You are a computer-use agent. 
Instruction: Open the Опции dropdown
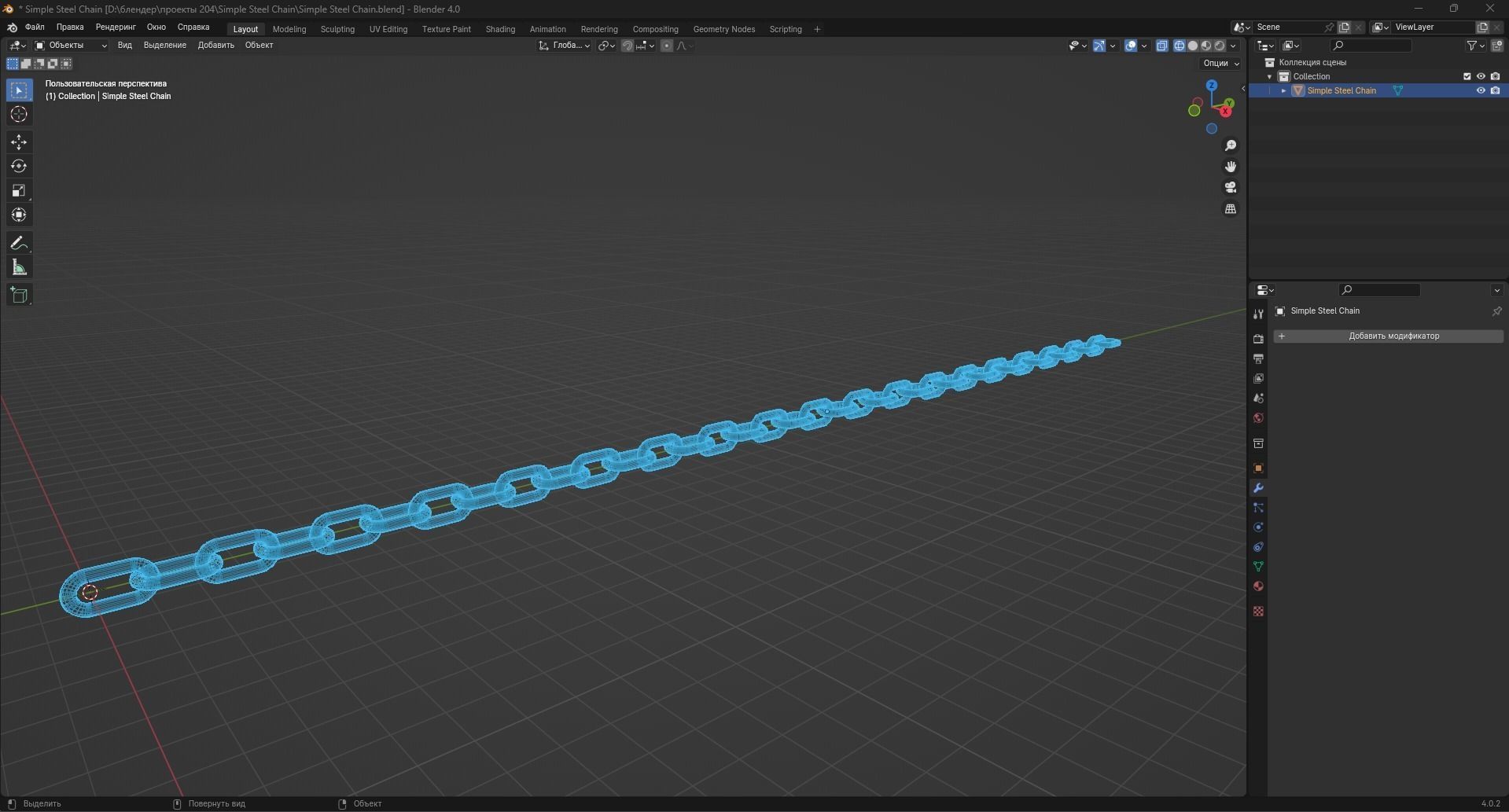tap(1220, 63)
